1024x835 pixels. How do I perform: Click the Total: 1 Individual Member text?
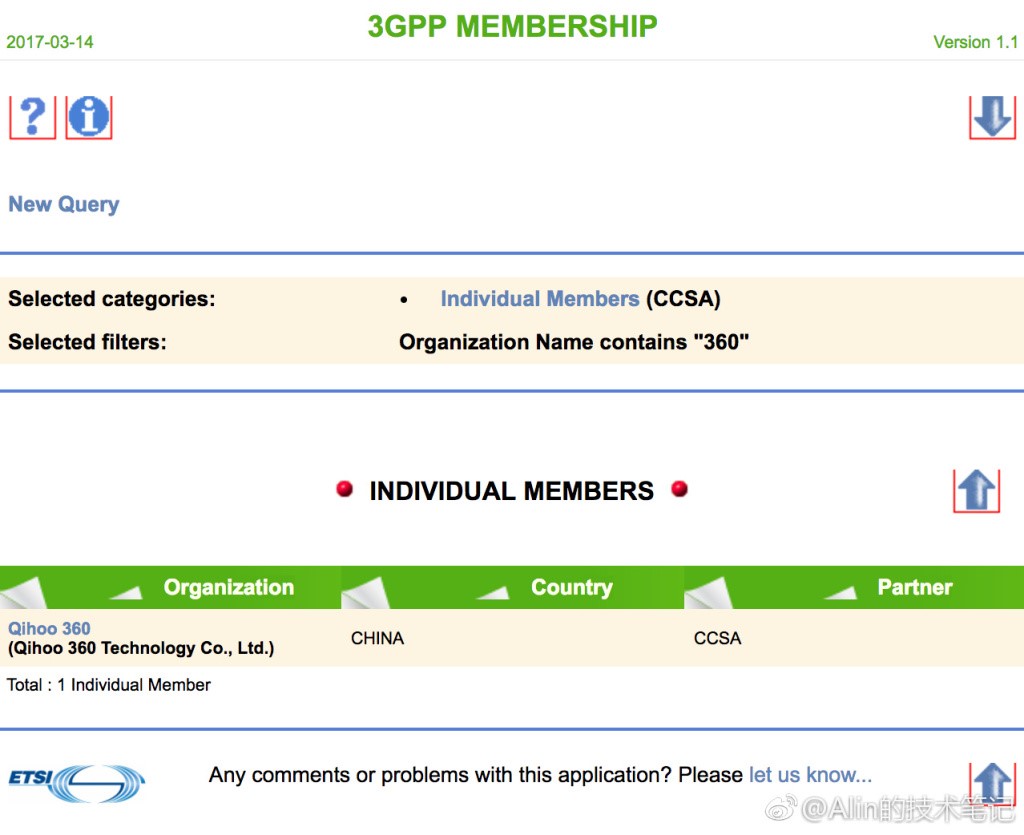[109, 685]
